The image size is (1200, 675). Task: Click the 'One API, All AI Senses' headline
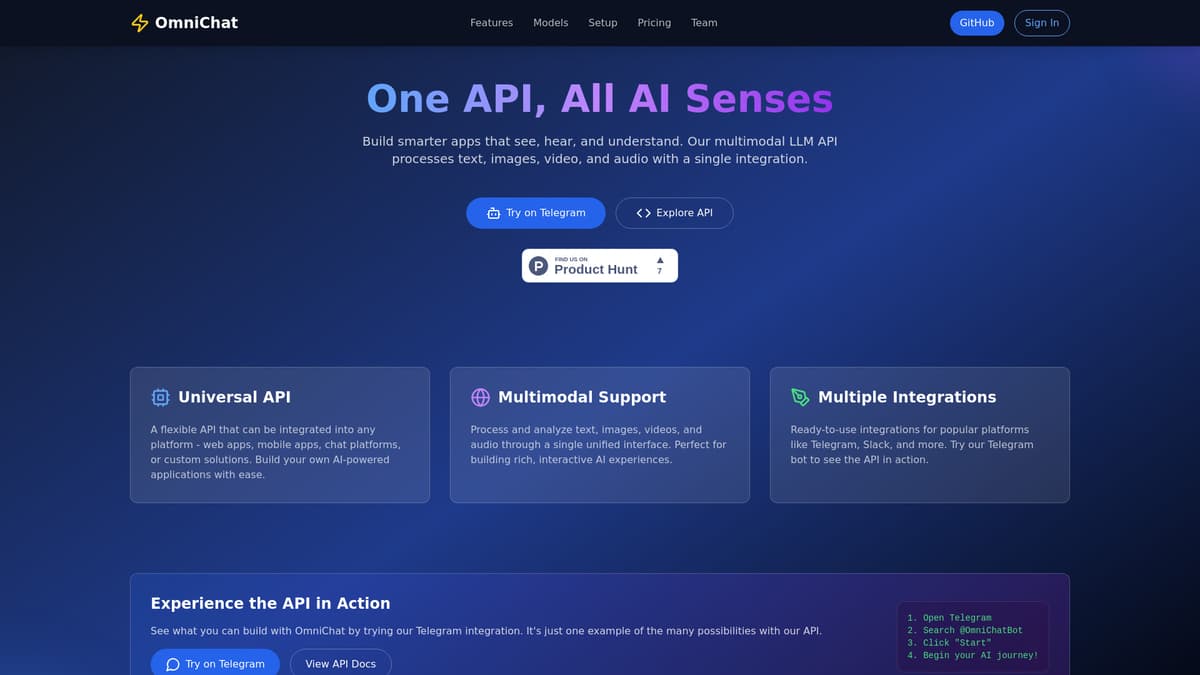[600, 98]
